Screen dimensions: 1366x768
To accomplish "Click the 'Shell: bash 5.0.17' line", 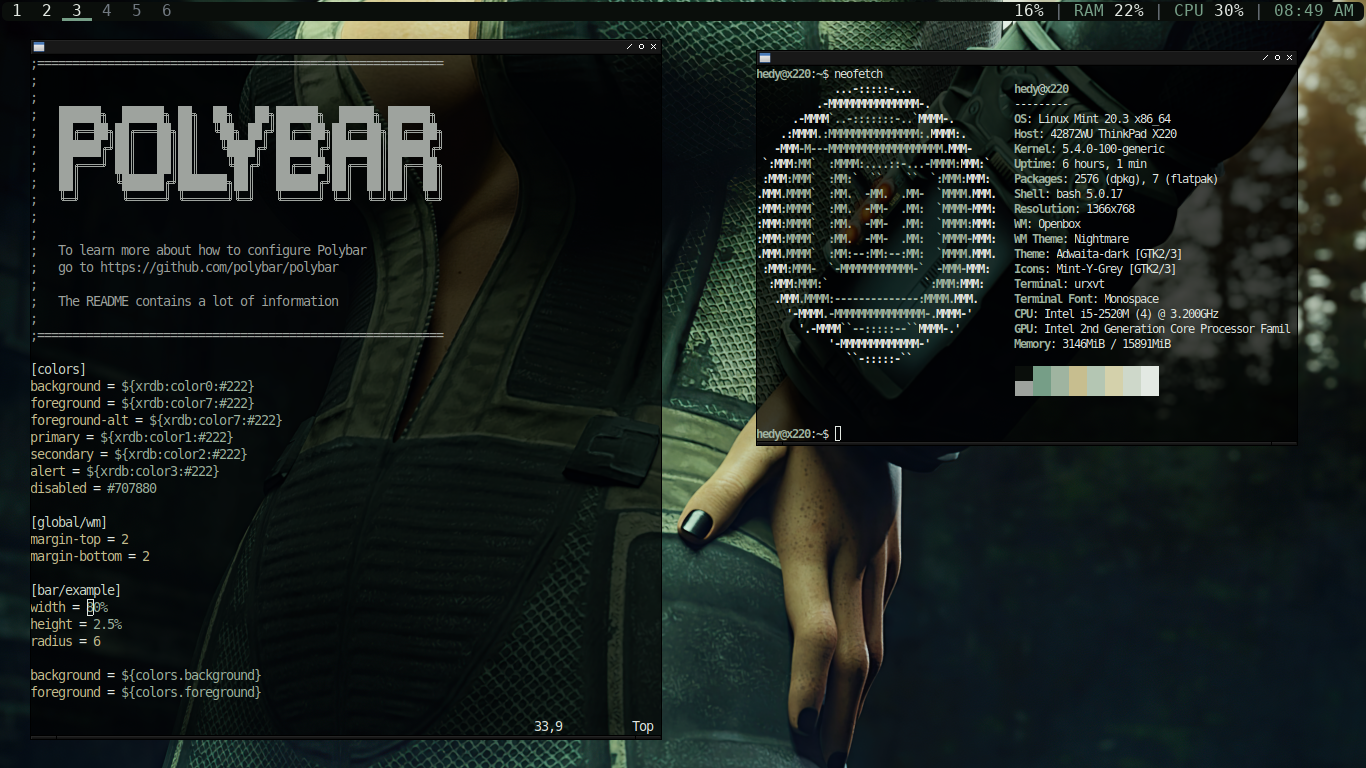I will coord(1068,194).
